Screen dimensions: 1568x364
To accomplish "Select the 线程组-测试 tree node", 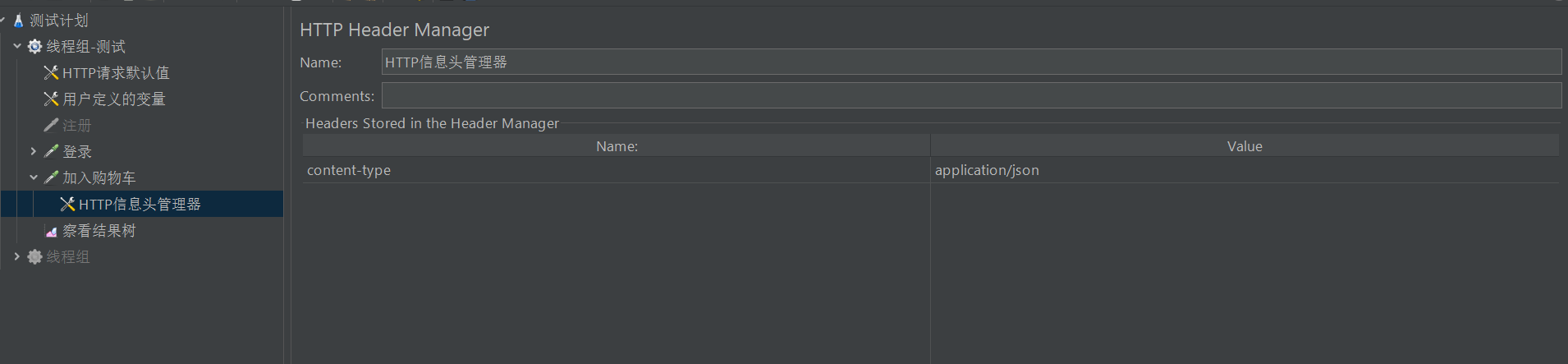I will pos(86,47).
